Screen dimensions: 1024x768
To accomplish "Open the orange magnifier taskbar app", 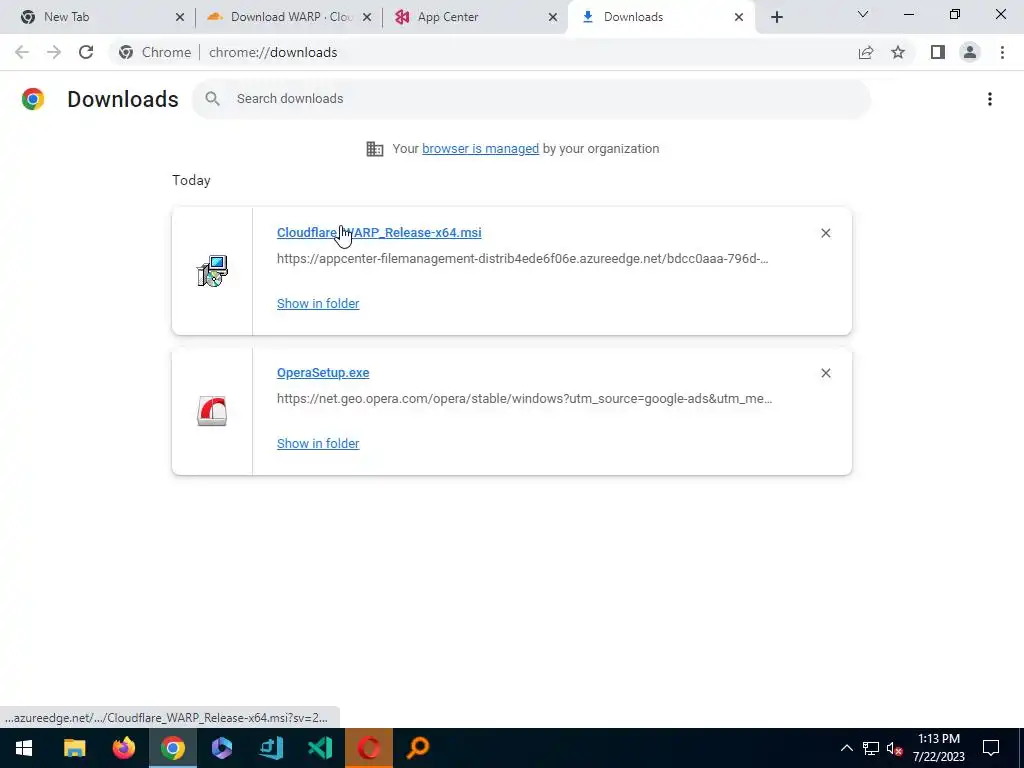I will pyautogui.click(x=418, y=748).
